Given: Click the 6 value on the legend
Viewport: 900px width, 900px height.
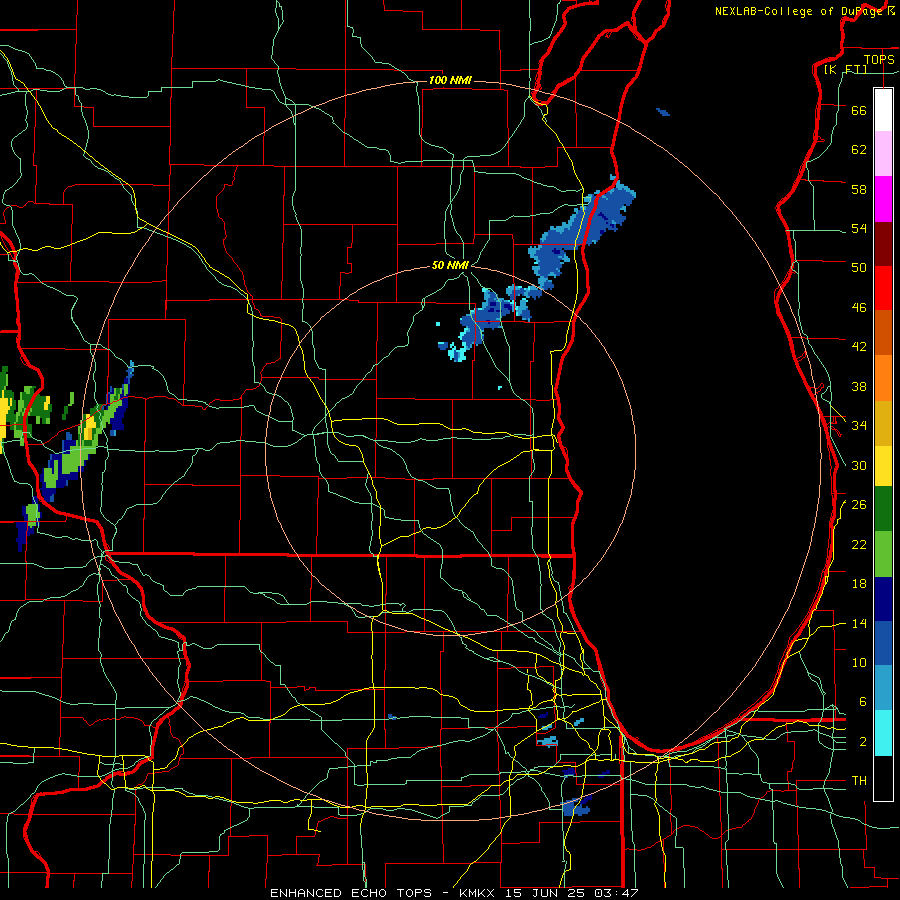Looking at the screenshot, I should point(863,701).
